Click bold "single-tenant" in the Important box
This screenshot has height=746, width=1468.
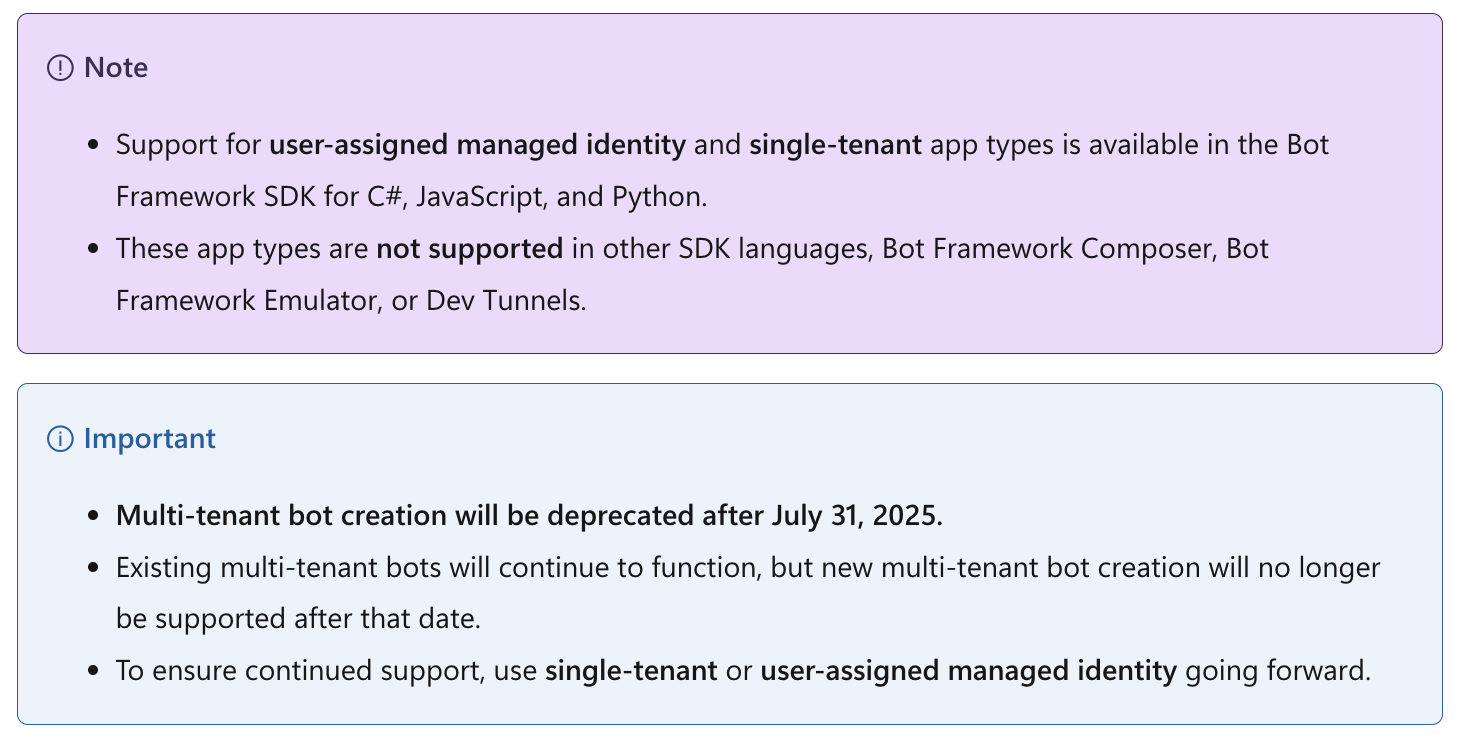point(631,671)
